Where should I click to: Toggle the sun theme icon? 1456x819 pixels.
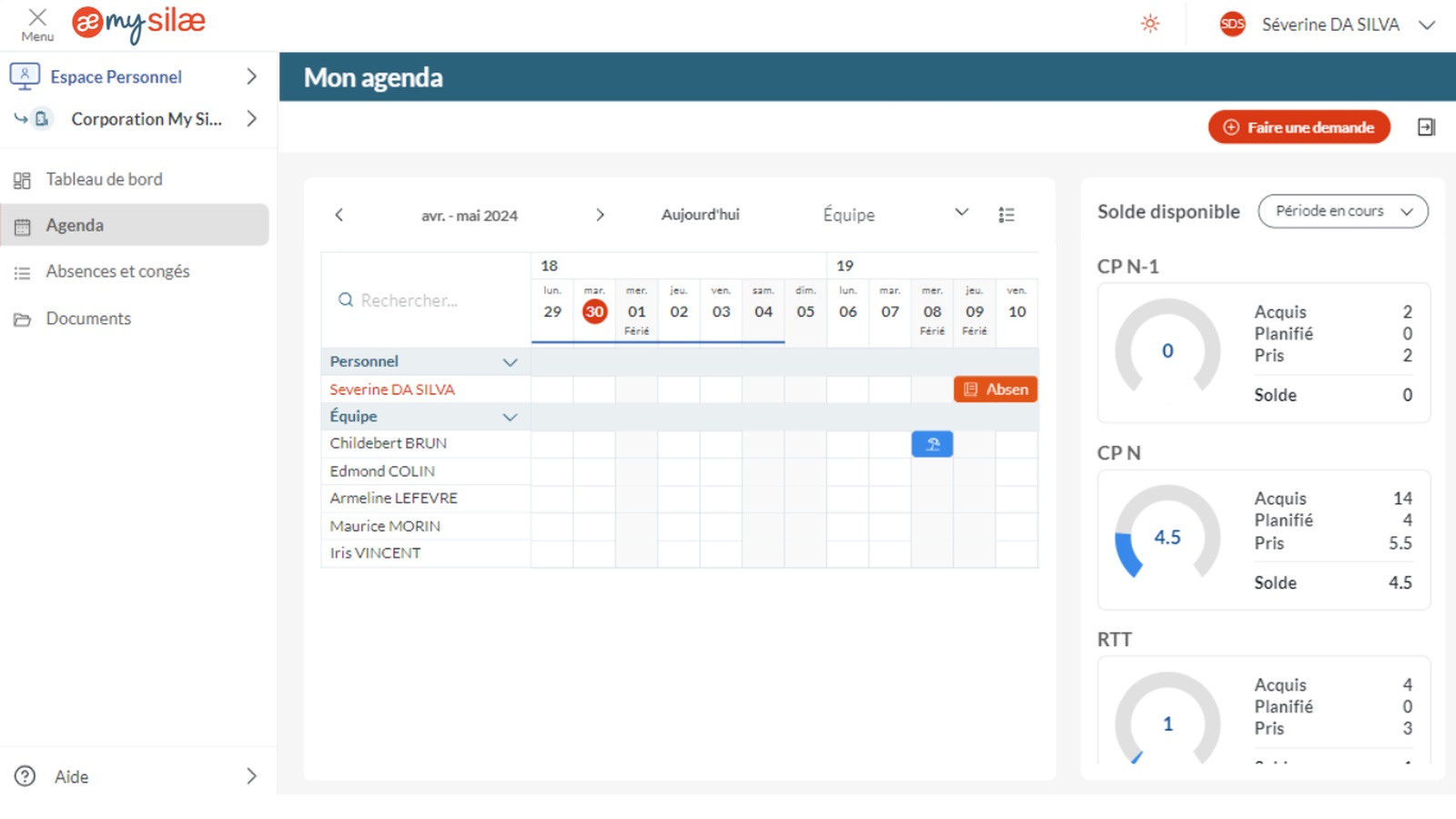click(x=1150, y=25)
